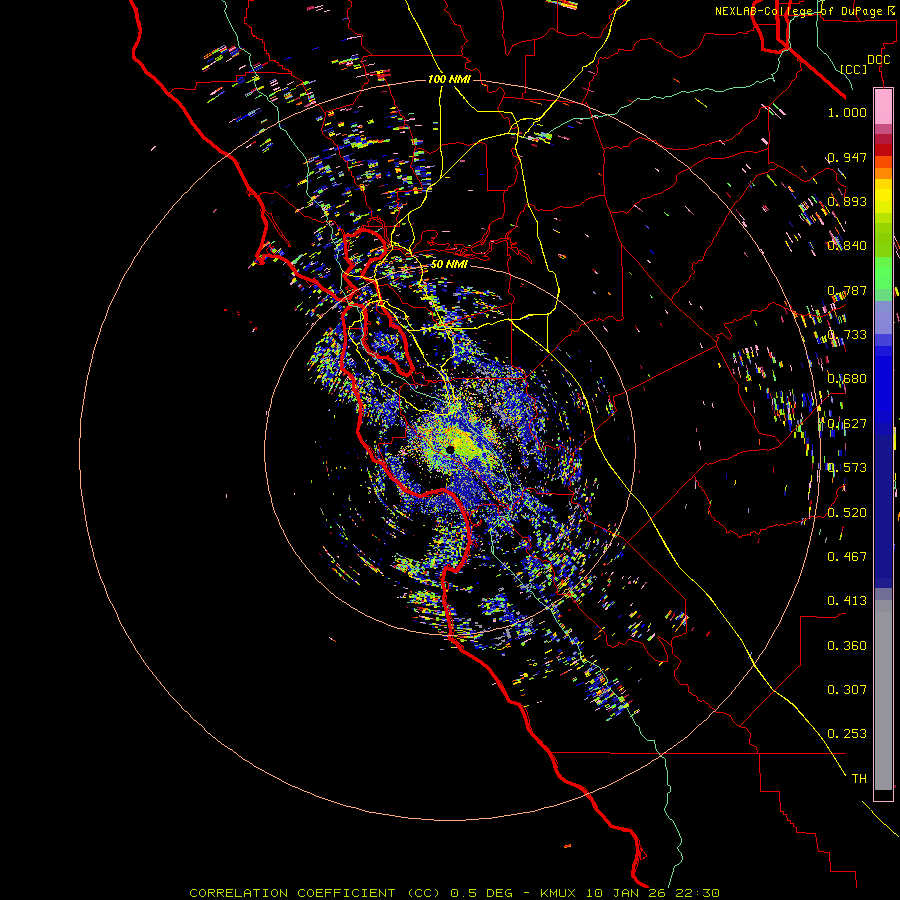This screenshot has width=900, height=900.
Task: Click the 22:30 timestamp in caption
Action: (x=698, y=893)
